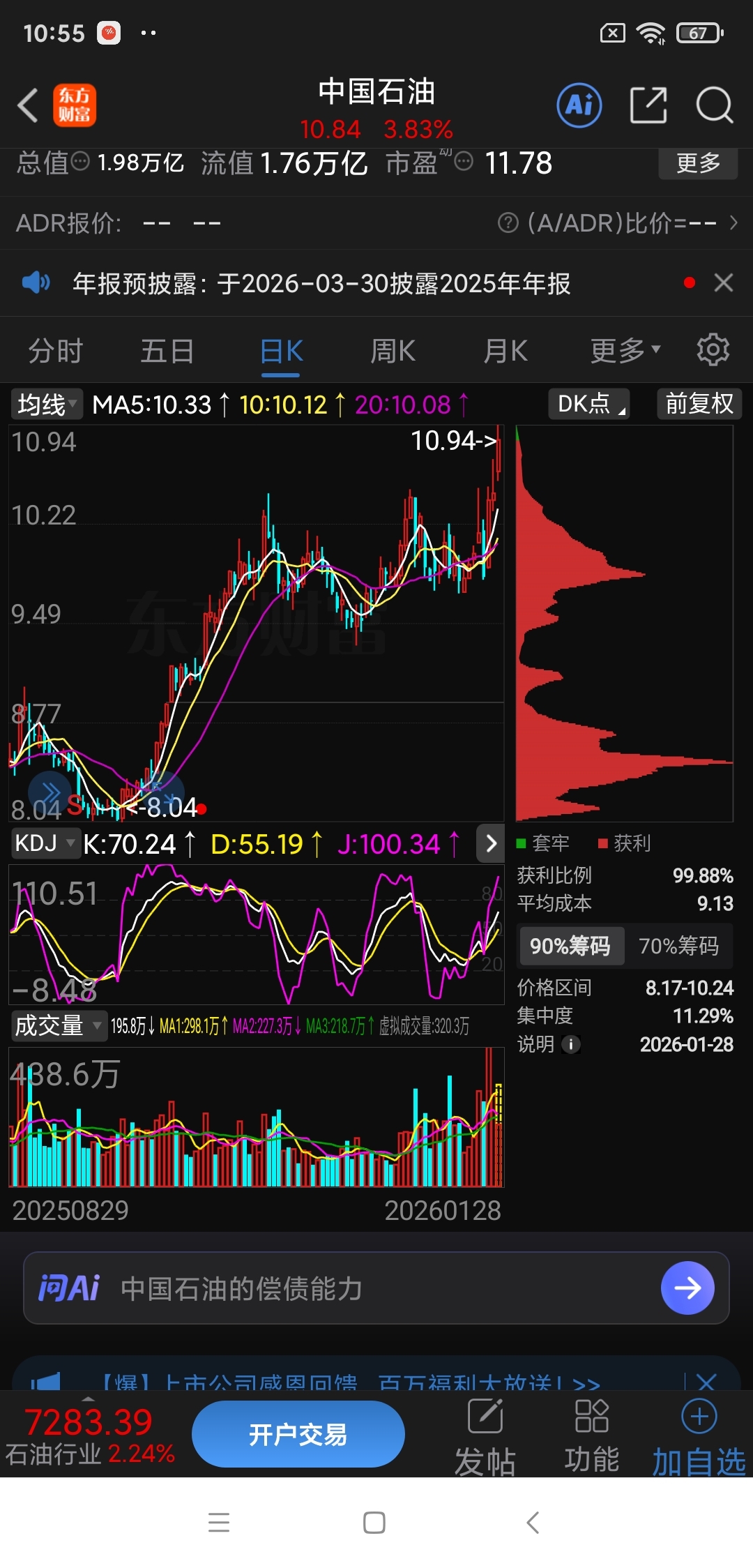
Task: Dismiss the 年报预披露 notice with X
Action: tap(724, 282)
